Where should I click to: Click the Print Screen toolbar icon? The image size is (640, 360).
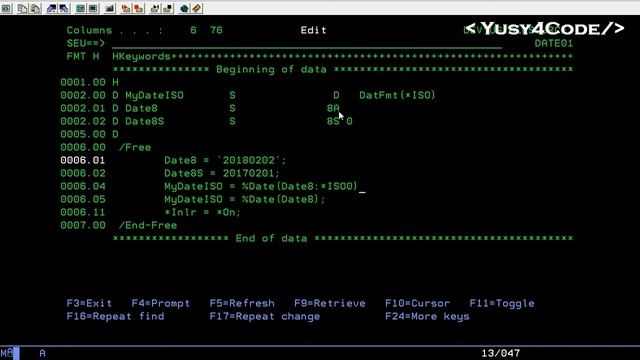pos(7,8)
